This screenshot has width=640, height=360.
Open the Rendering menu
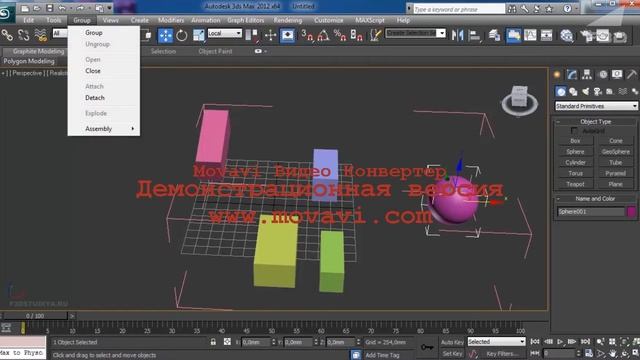288,20
